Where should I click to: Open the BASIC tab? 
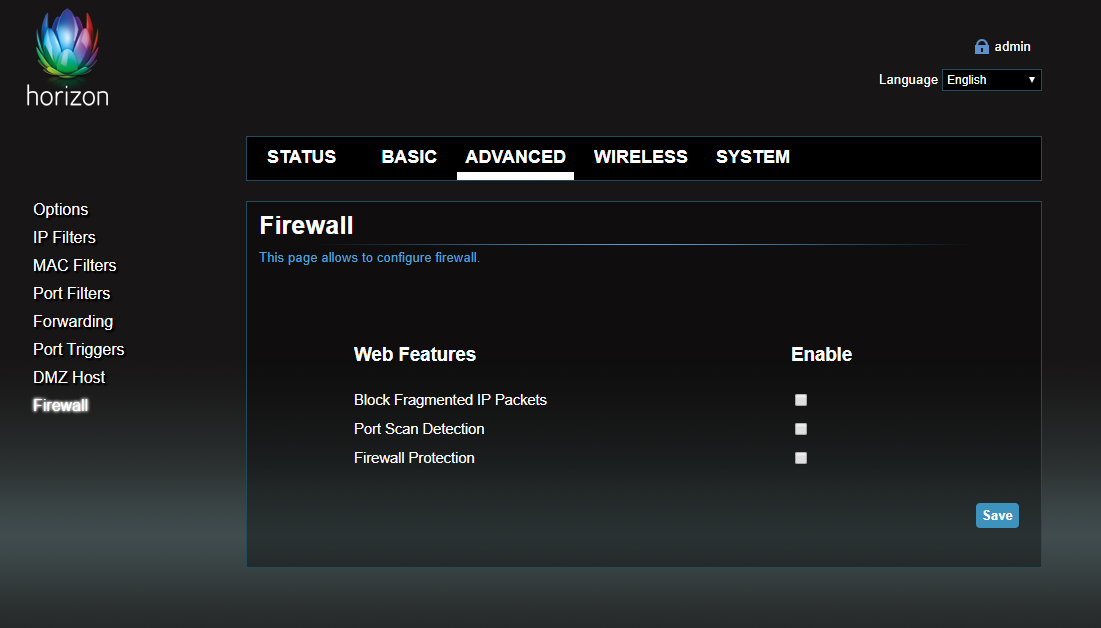[409, 157]
